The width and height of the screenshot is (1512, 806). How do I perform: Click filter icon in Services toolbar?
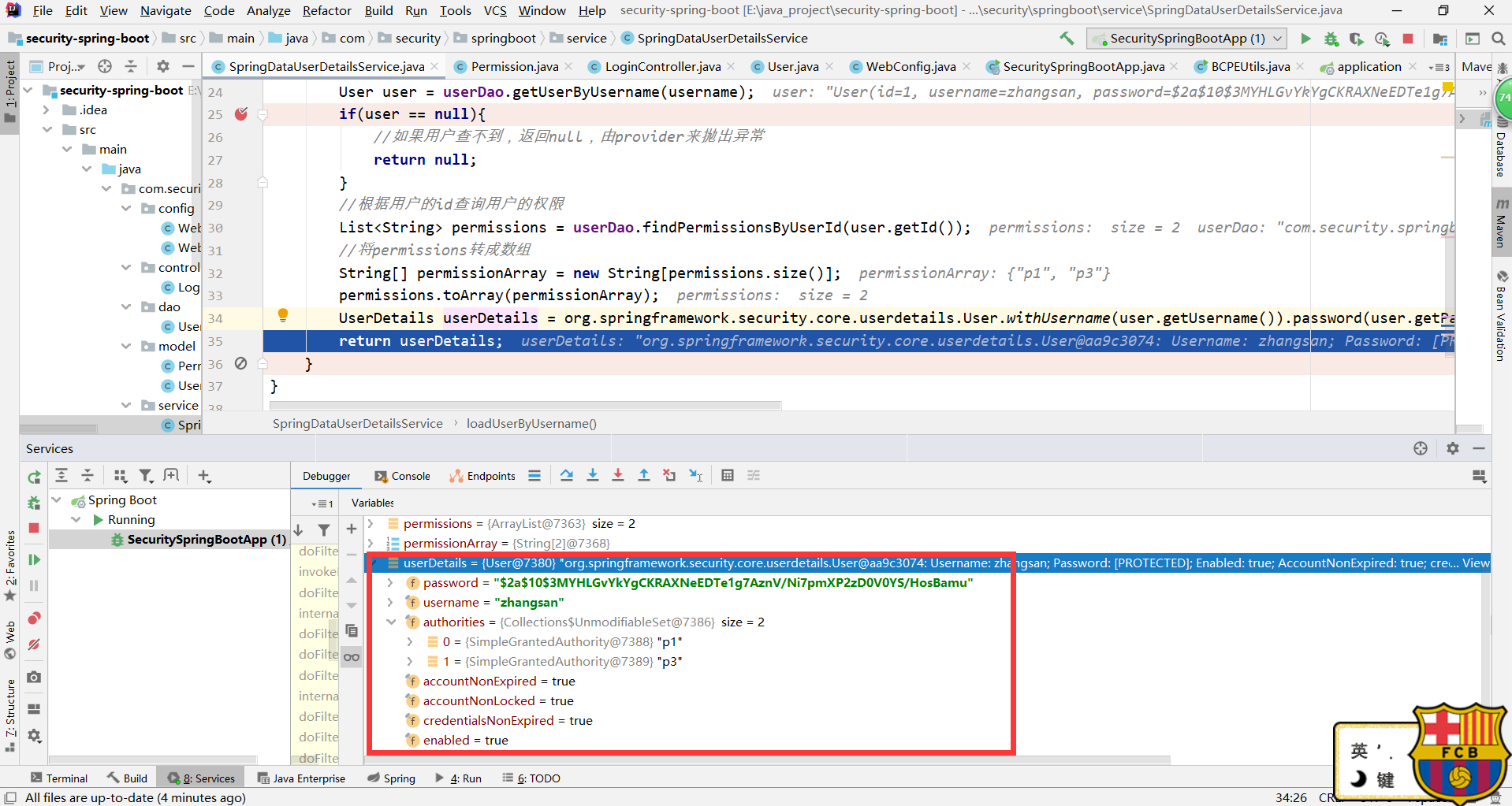[146, 475]
